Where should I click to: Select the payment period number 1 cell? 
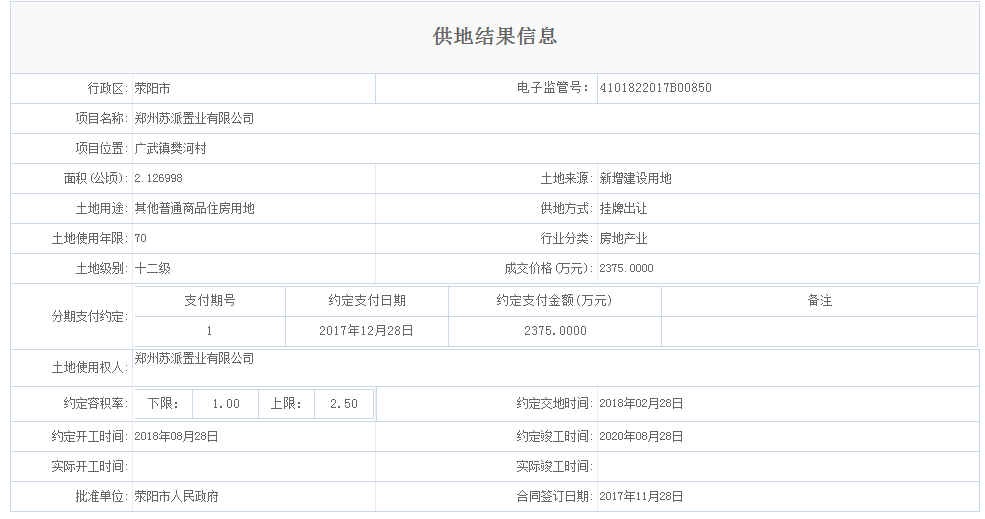click(209, 331)
